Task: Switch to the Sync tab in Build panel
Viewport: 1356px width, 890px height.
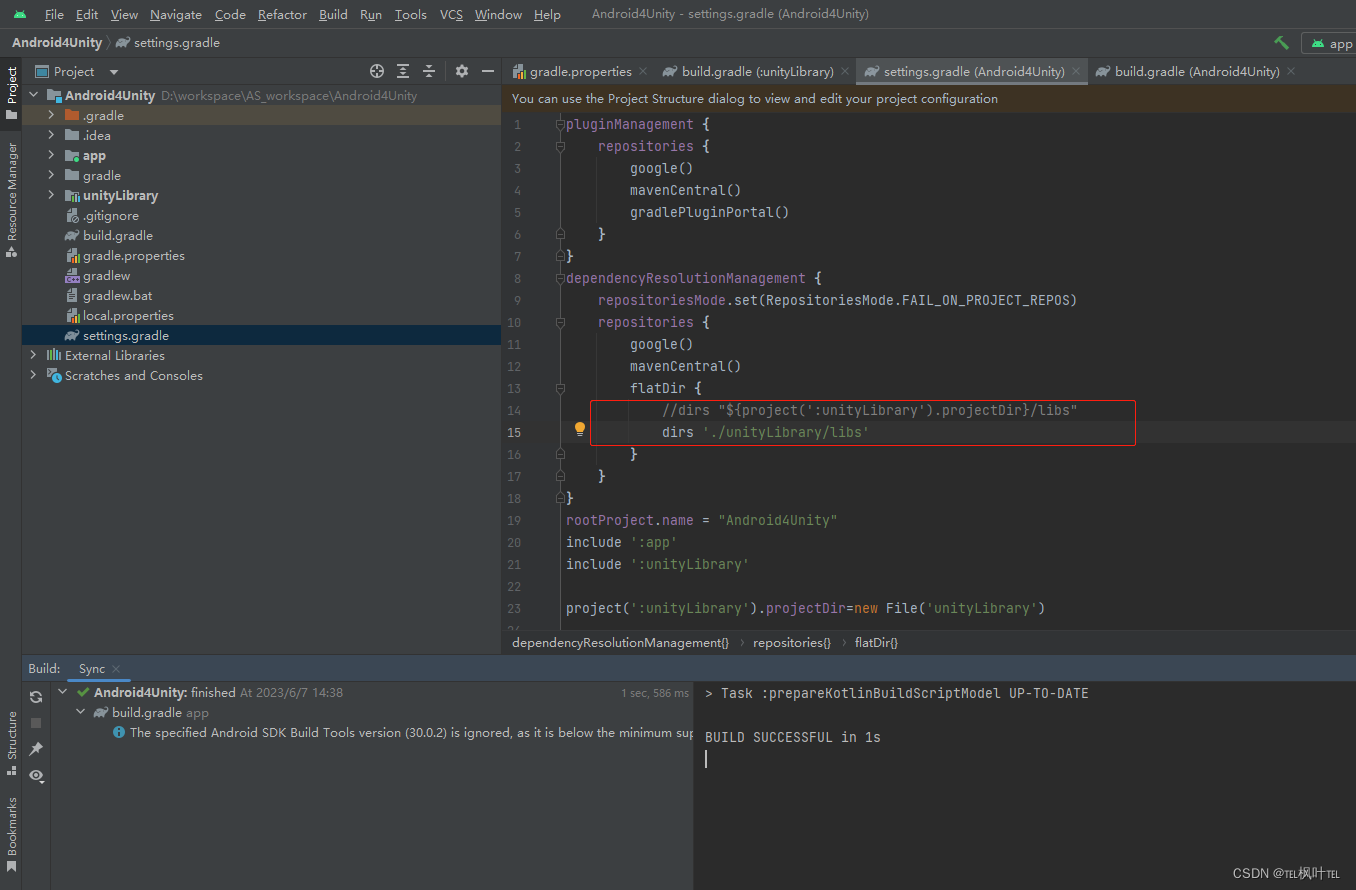Action: click(92, 669)
